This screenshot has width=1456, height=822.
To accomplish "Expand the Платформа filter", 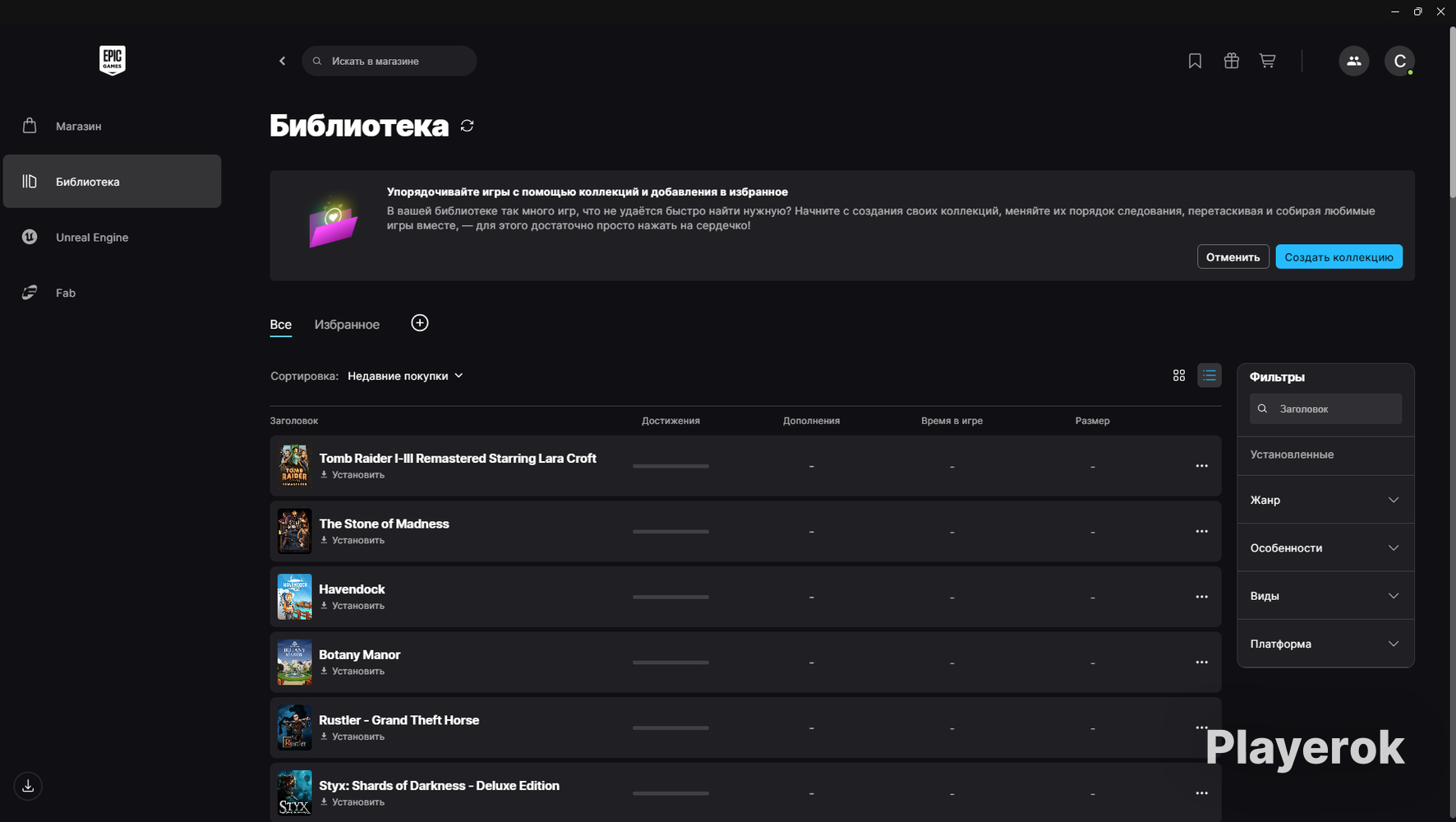I will 1325,644.
